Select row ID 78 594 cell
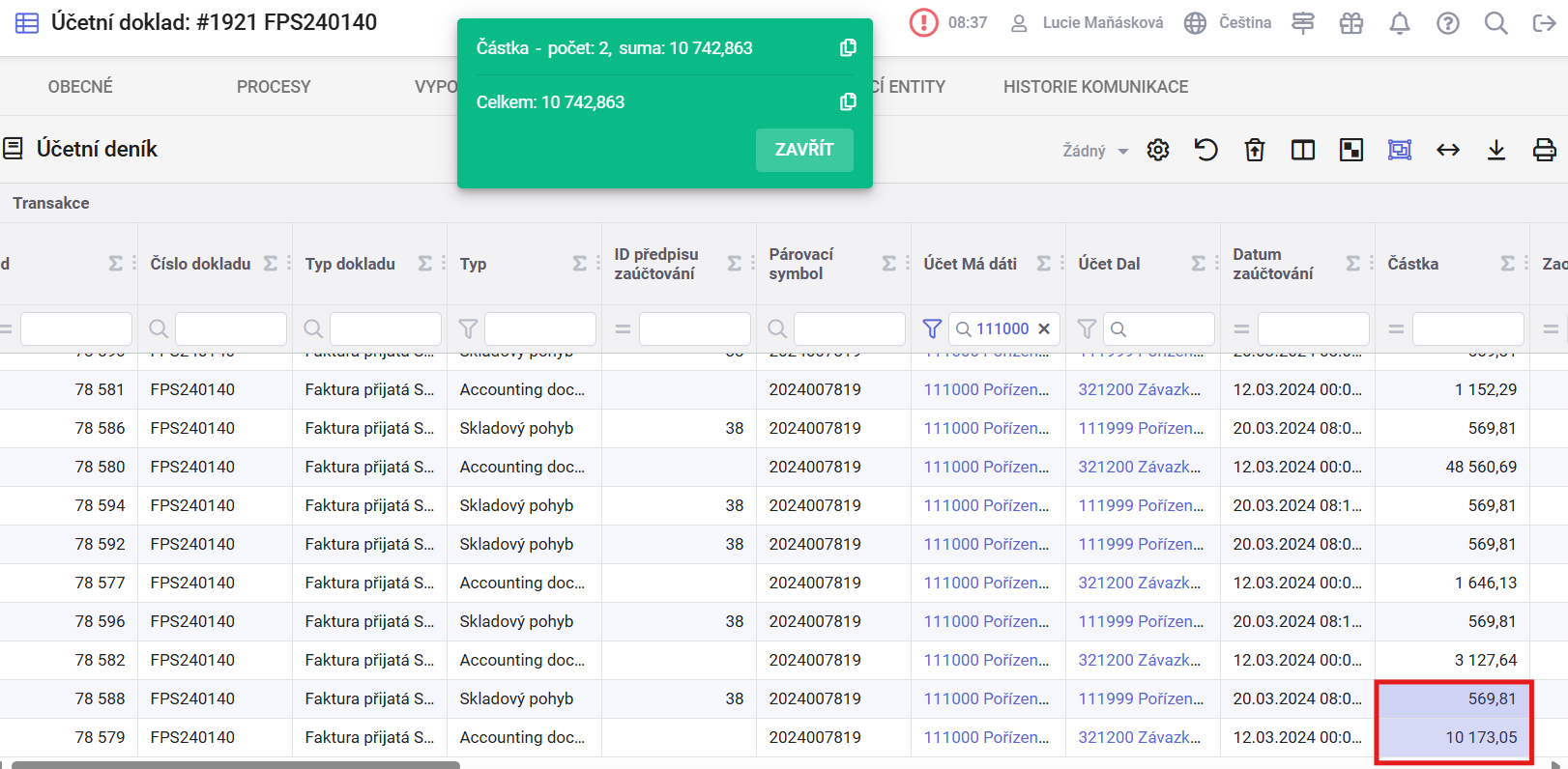This screenshot has height=769, width=1568. (69, 505)
